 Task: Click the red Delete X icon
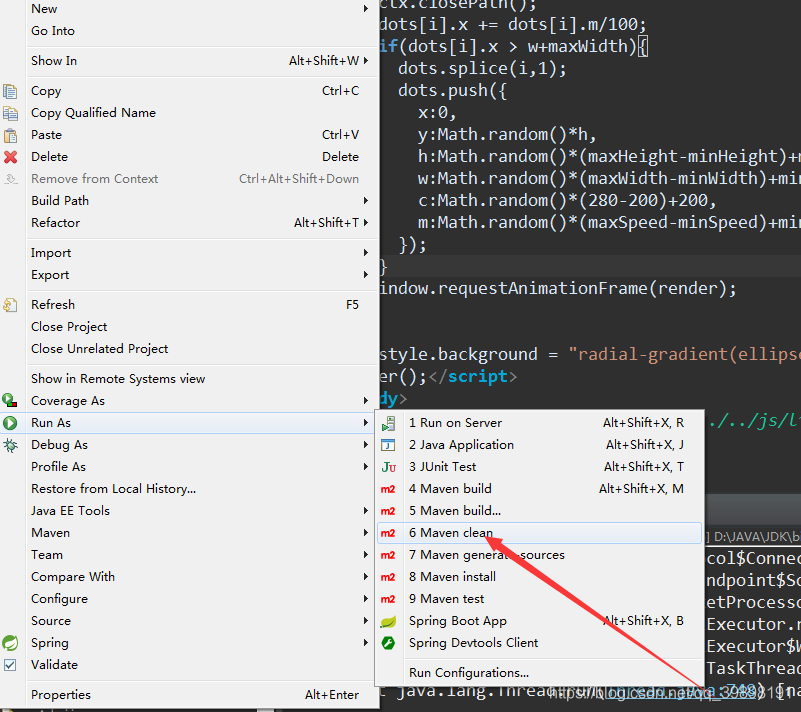tap(10, 157)
